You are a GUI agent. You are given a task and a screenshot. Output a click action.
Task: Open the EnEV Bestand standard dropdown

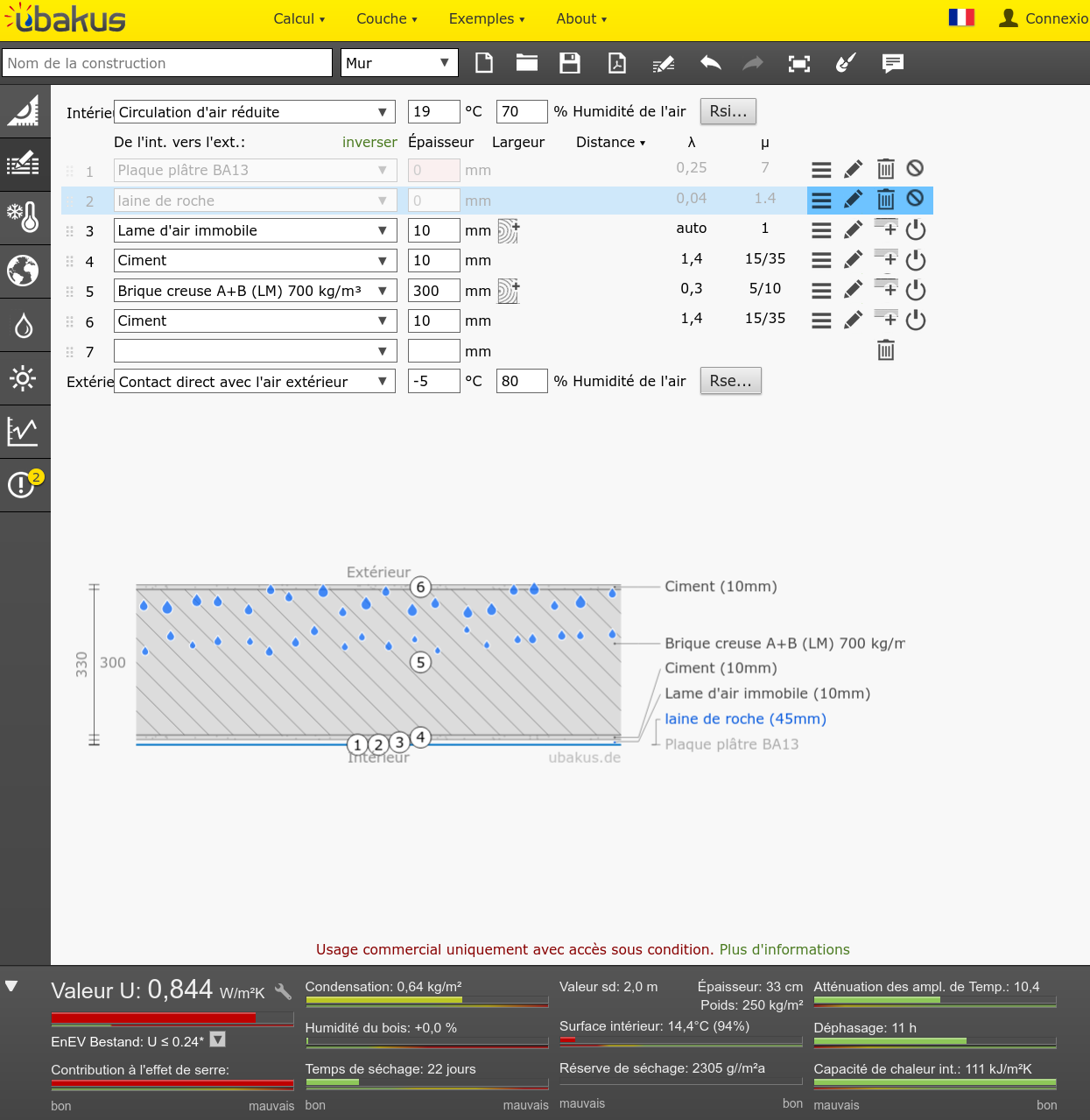[218, 1039]
